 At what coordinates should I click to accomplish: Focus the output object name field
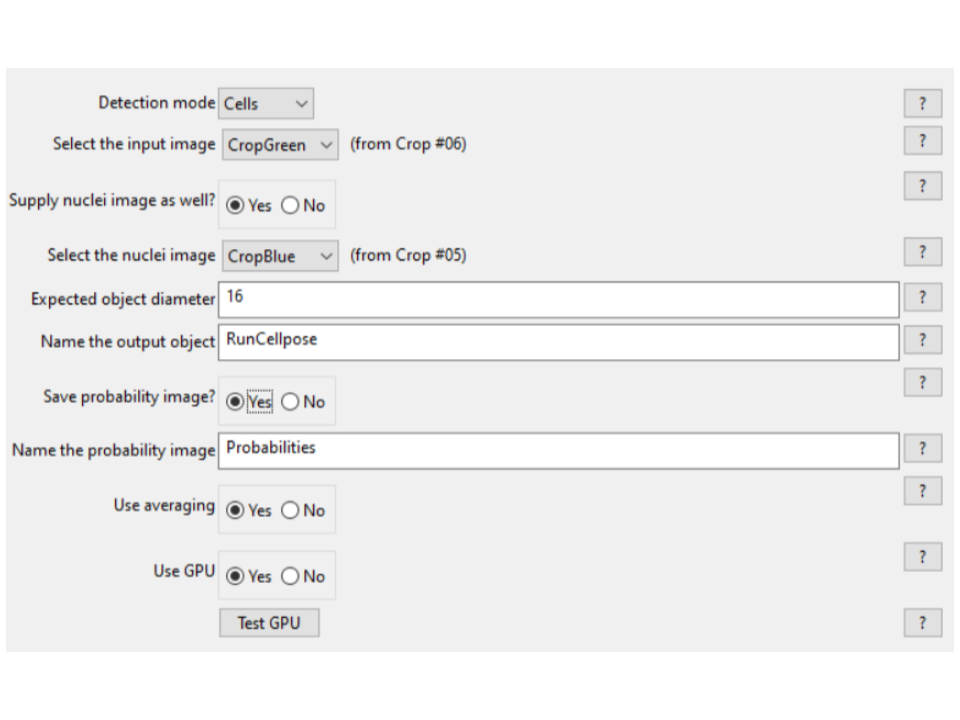point(558,342)
